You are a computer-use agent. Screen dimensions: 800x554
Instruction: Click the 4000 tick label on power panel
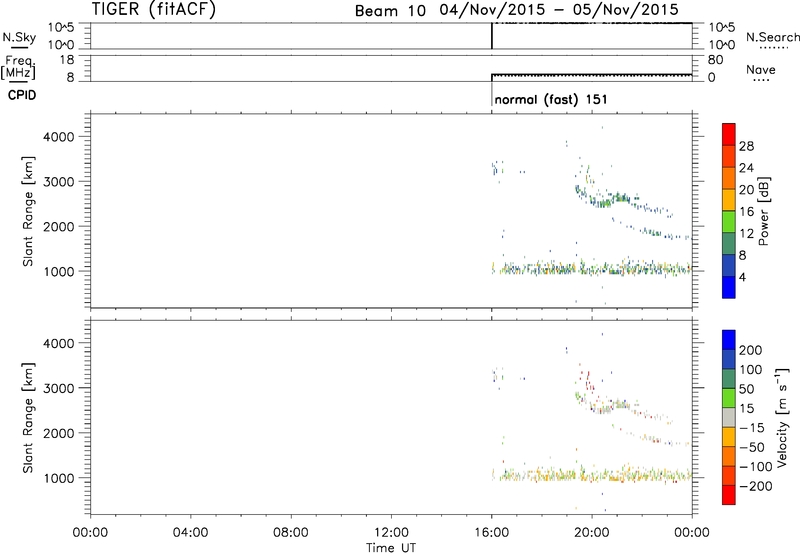click(x=59, y=137)
